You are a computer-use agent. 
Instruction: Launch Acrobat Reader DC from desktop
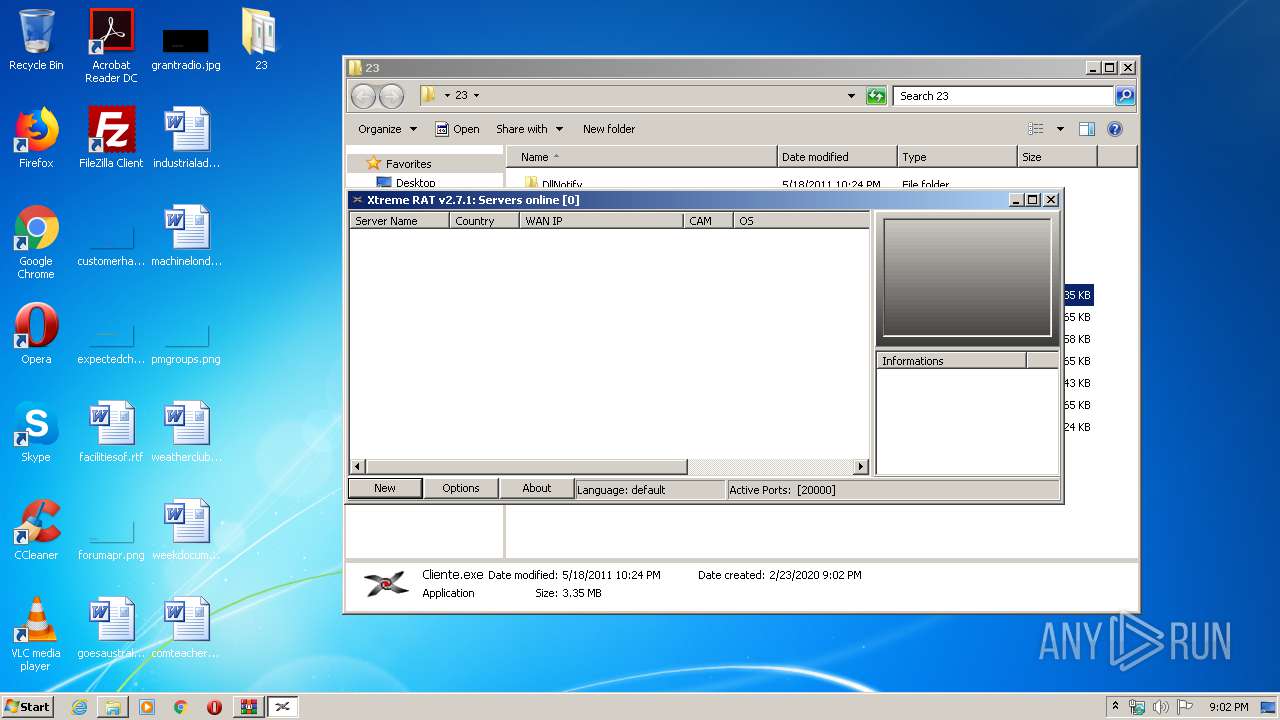(x=111, y=46)
